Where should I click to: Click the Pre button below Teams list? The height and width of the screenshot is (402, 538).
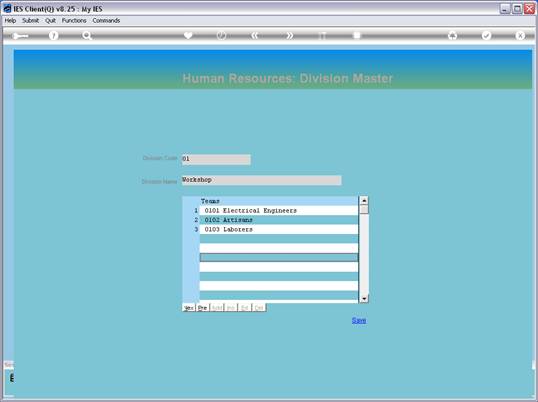click(x=202, y=308)
